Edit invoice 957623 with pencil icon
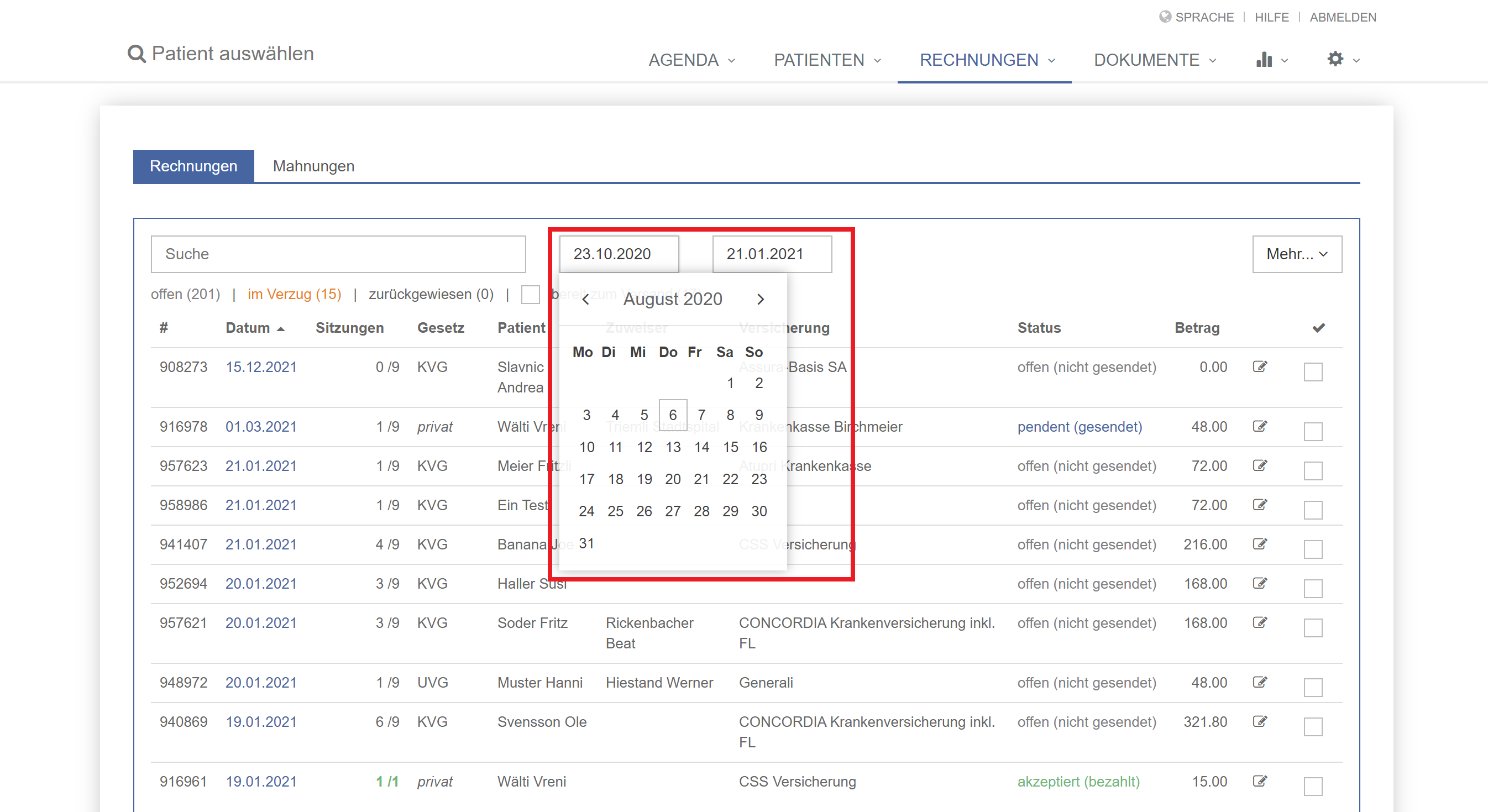This screenshot has width=1488, height=812. coord(1260,465)
